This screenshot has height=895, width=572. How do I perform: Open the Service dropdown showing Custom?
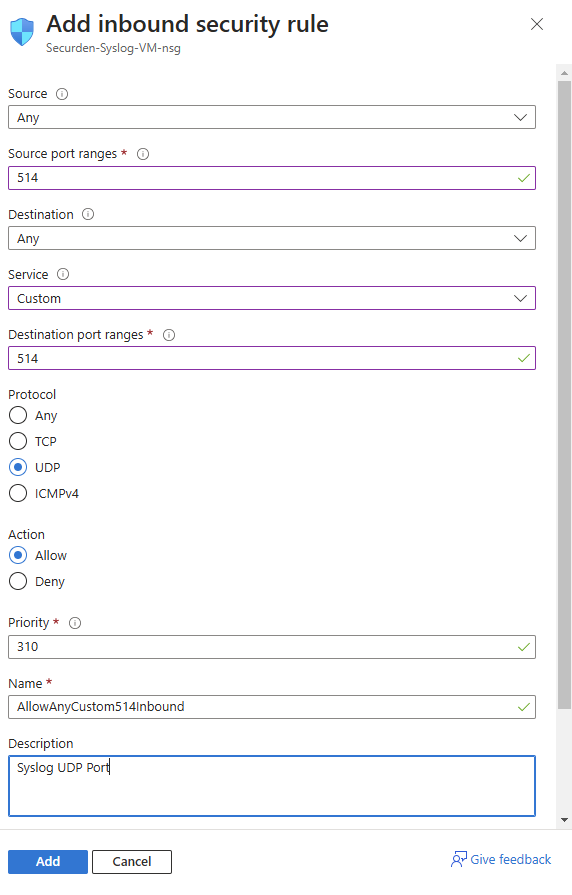(x=272, y=299)
